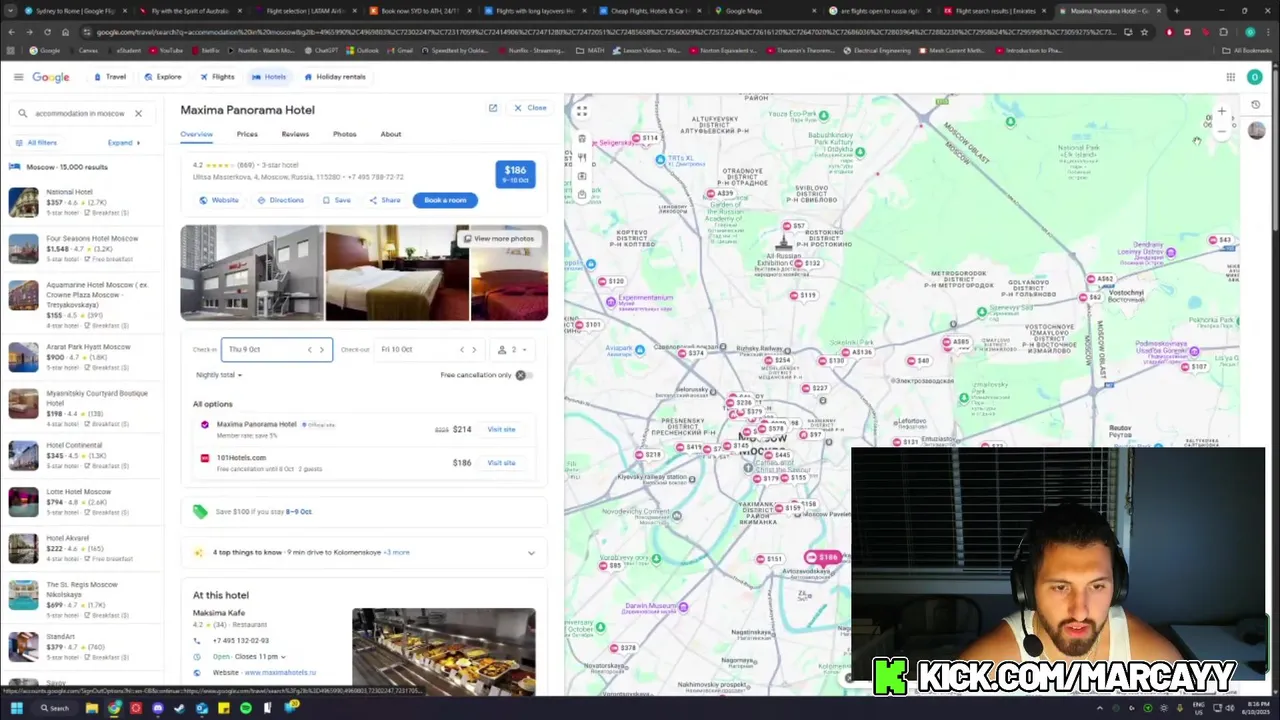Open the hotel exterior photo
1280x720 pixels.
click(252, 273)
